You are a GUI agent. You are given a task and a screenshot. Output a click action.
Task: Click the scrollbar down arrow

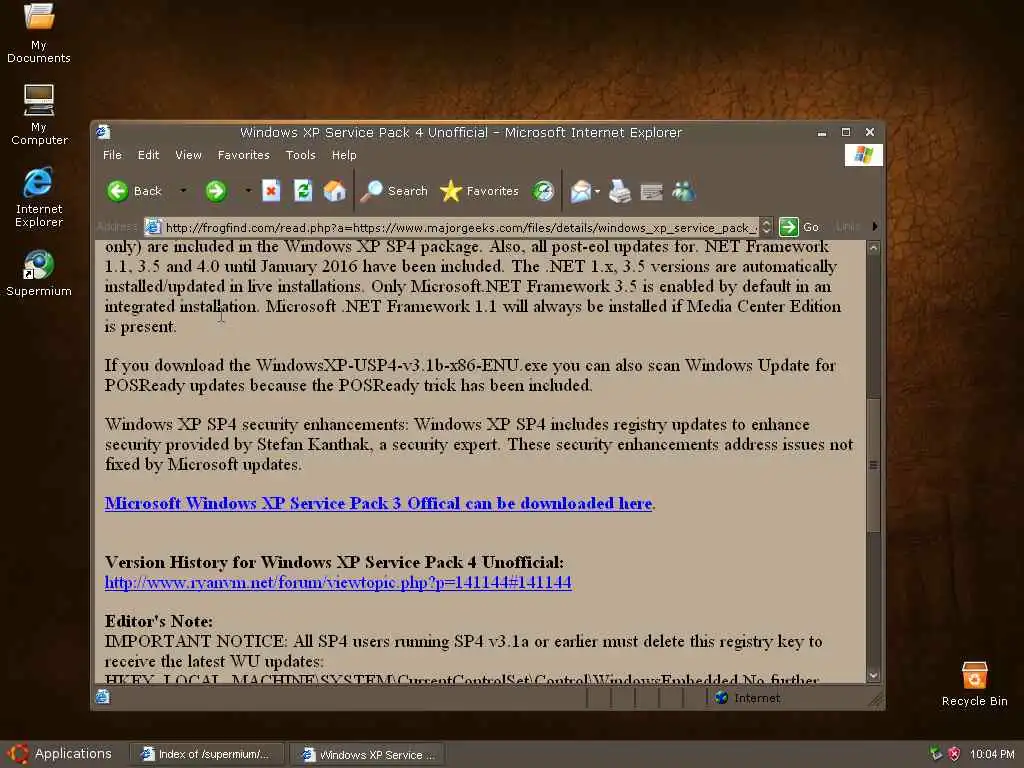[x=873, y=676]
